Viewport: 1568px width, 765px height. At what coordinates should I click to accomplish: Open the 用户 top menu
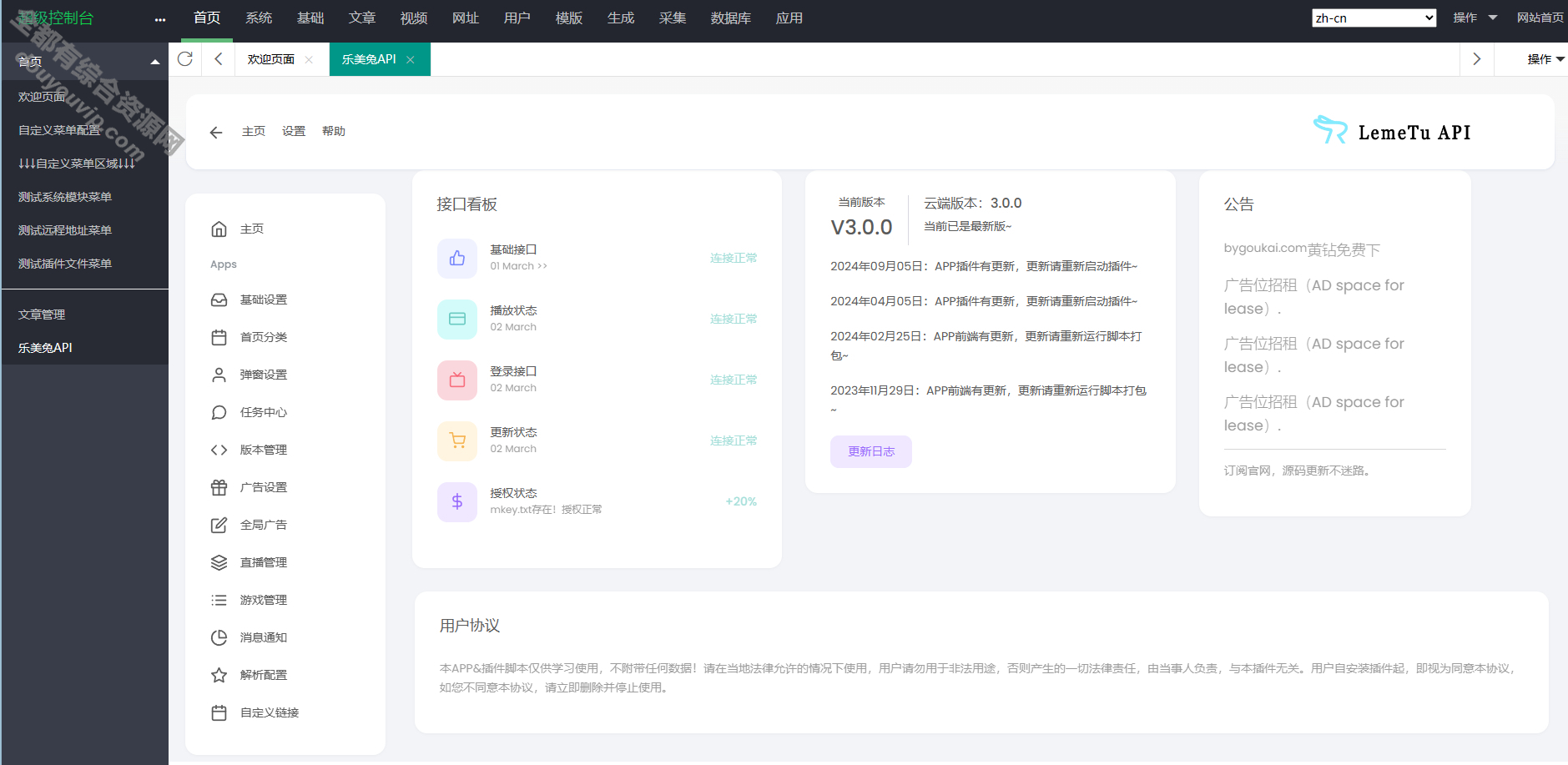pos(517,18)
